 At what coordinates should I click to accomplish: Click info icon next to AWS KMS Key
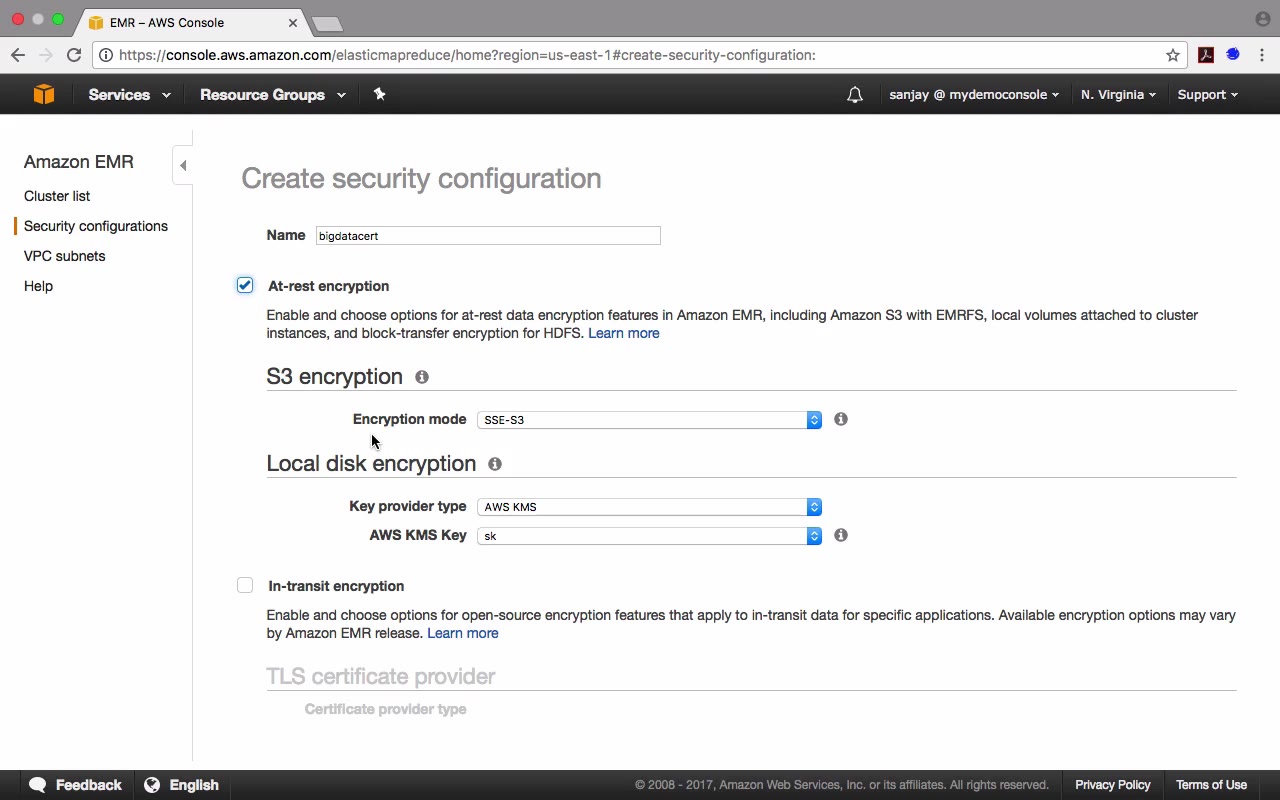pos(841,535)
